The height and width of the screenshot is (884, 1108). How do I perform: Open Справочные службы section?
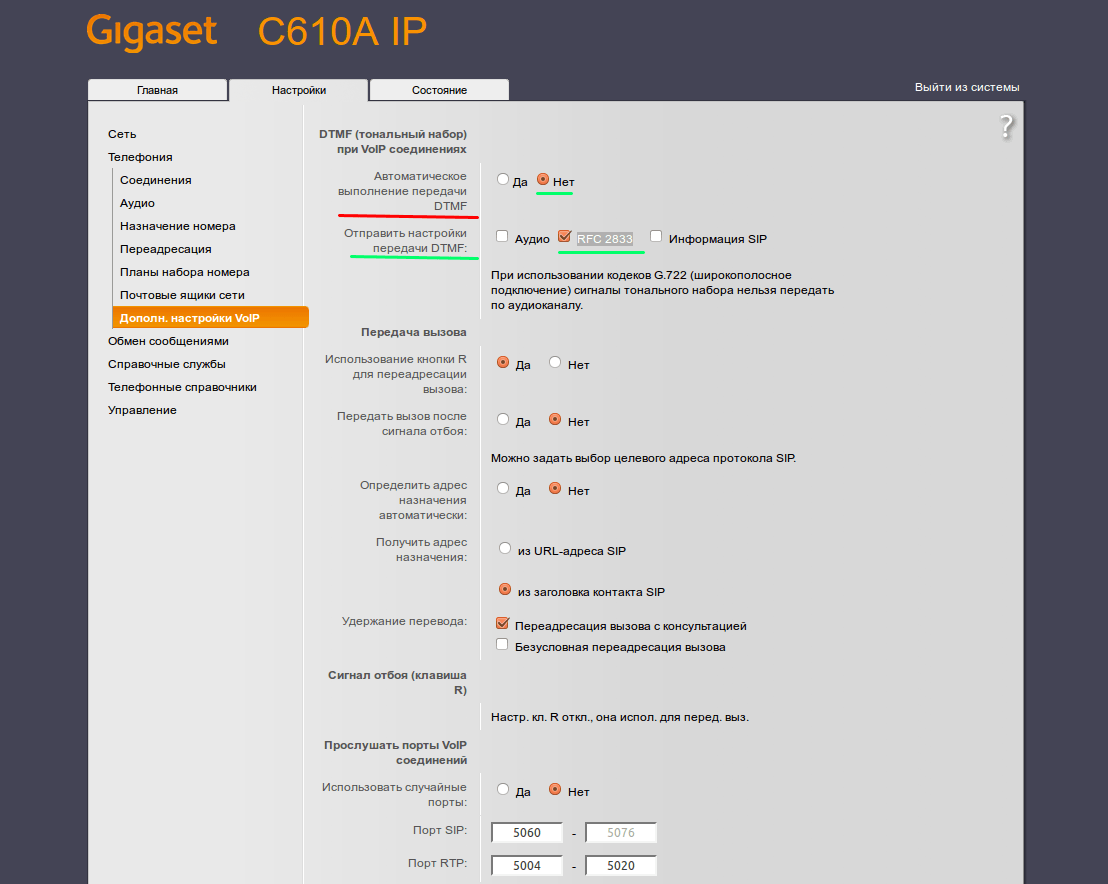(167, 365)
